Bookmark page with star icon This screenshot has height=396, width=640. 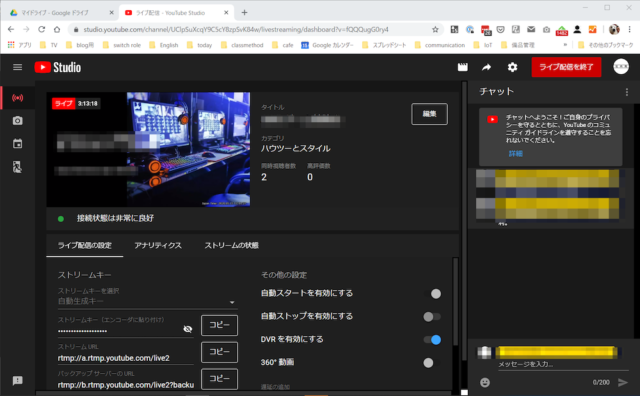(435, 29)
